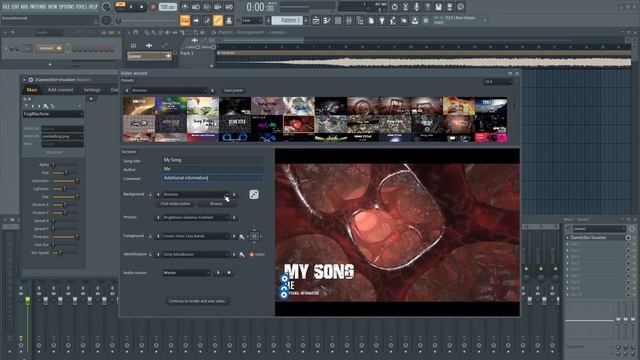Switch to Add content tab in ZGameEditor
The height and width of the screenshot is (360, 640).
pyautogui.click(x=60, y=90)
